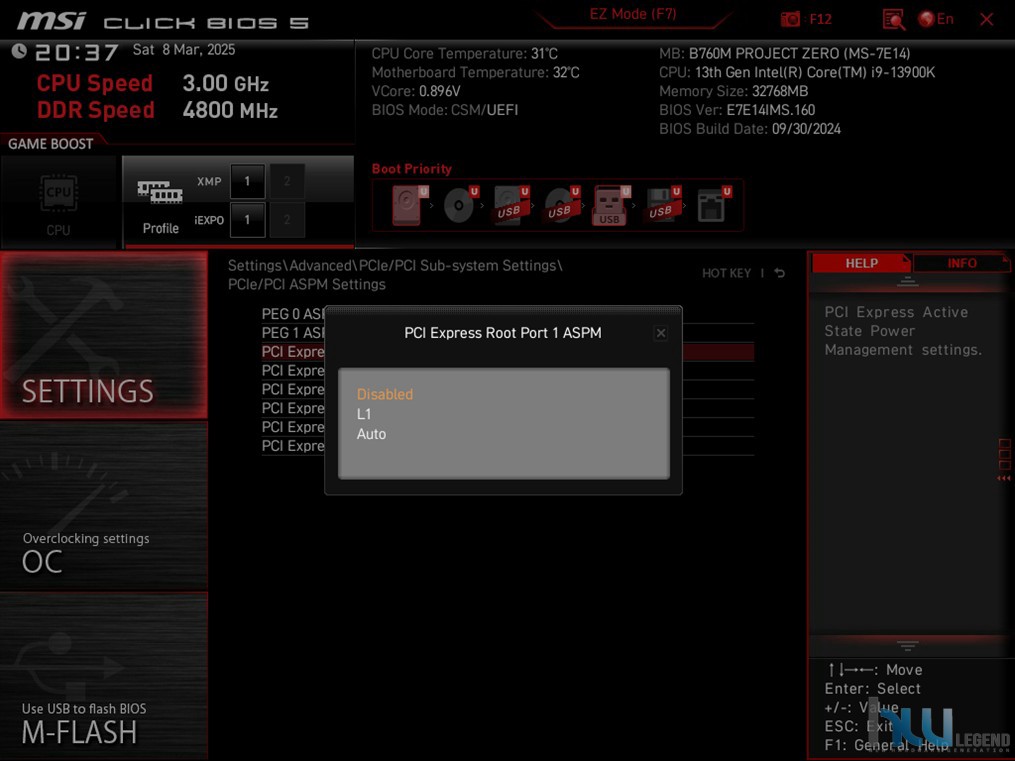Click the popup title PCI Express Root Port 1 ASPM
Image resolution: width=1015 pixels, height=761 pixels.
[x=502, y=333]
